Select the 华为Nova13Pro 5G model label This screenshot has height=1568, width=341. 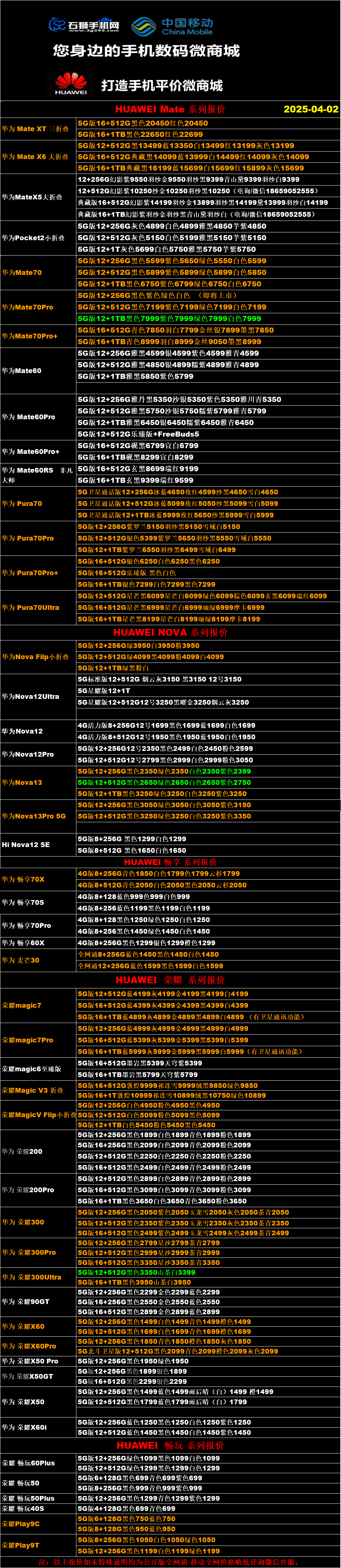pos(34,816)
